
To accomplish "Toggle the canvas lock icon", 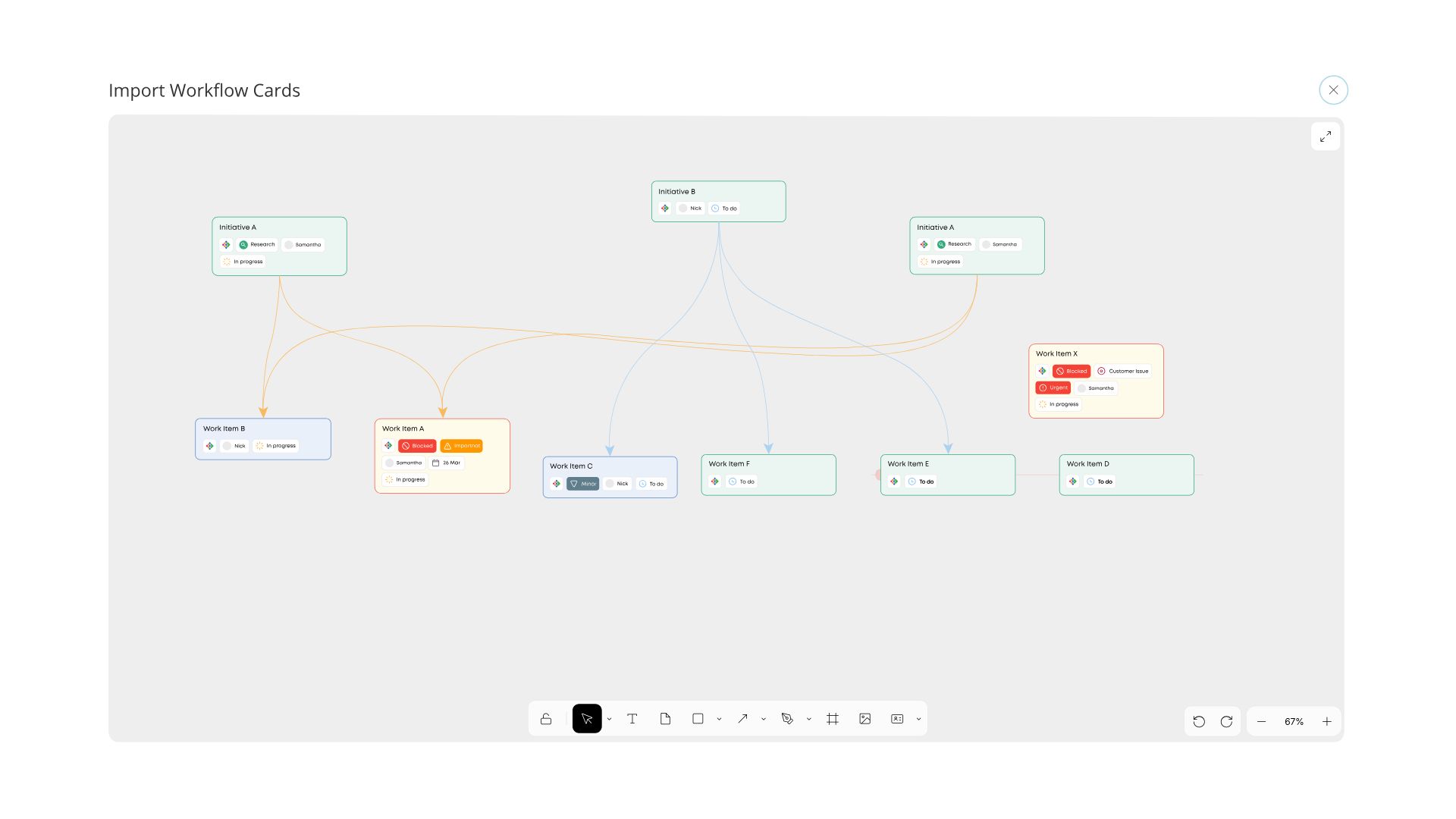I will pyautogui.click(x=546, y=719).
